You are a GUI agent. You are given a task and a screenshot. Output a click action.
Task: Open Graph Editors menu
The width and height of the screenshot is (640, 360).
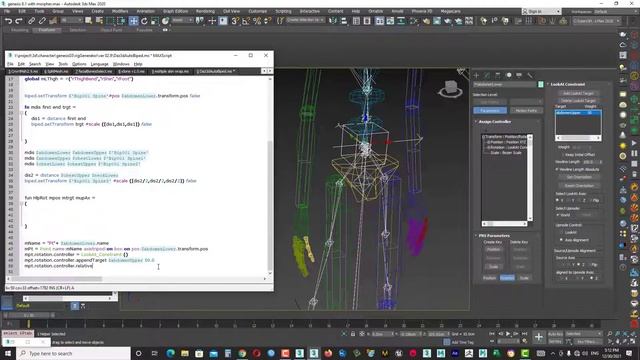176,11
